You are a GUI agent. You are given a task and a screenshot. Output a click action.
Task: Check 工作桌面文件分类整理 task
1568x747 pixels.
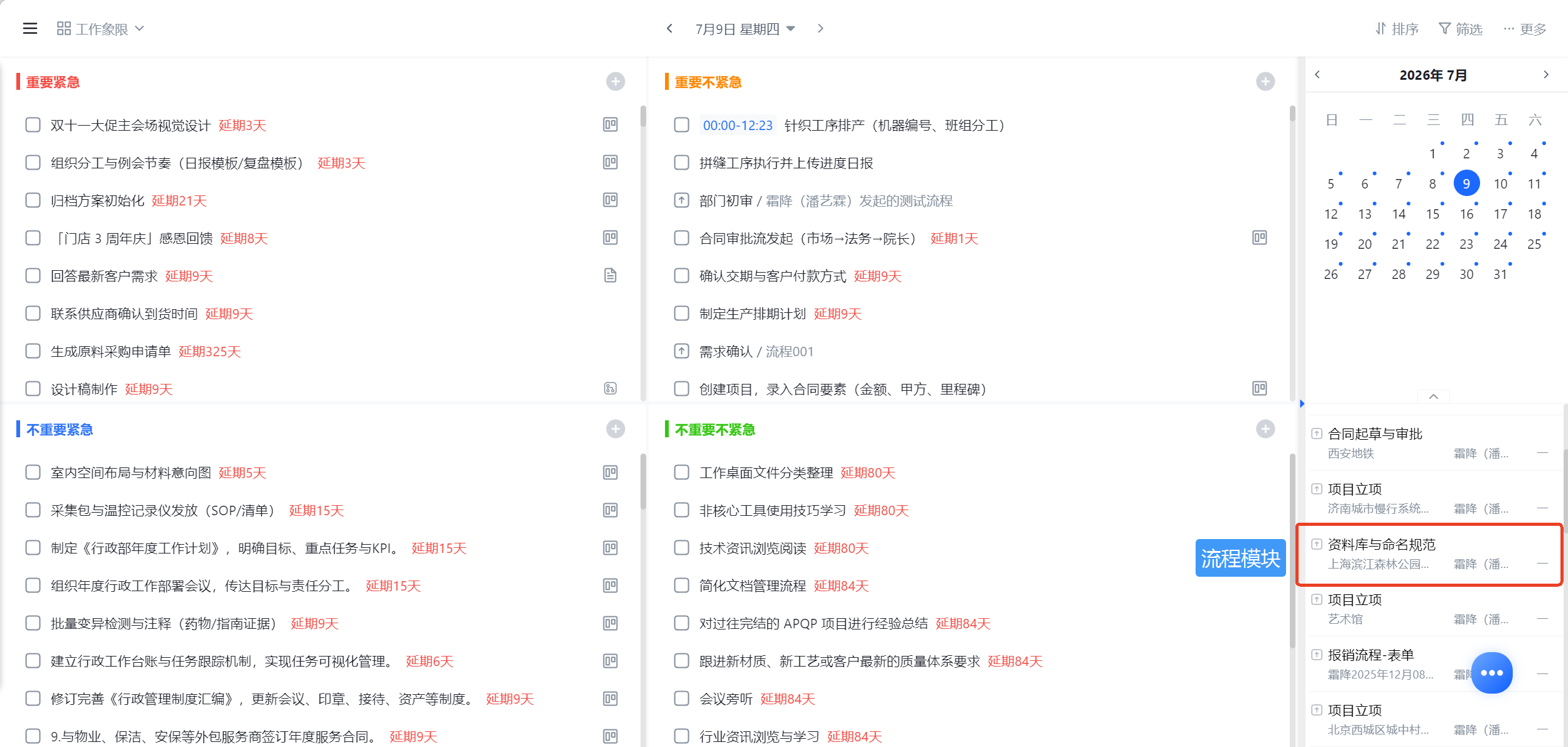tap(681, 472)
